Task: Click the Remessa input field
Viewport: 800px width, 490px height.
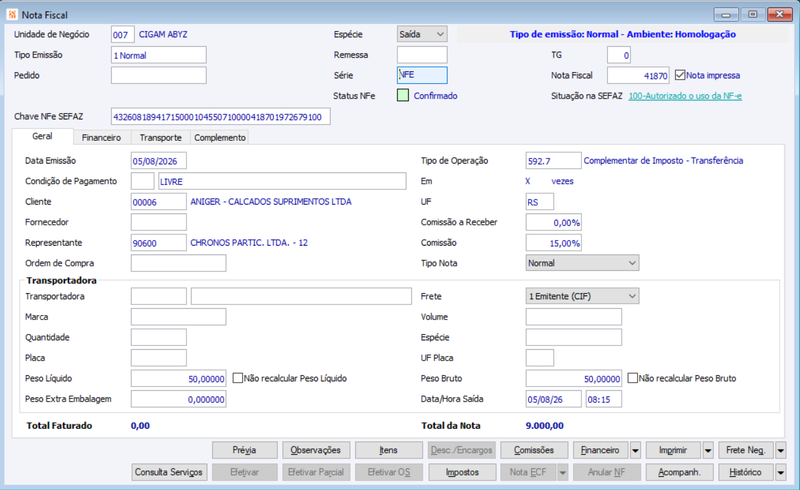Action: pos(422,55)
